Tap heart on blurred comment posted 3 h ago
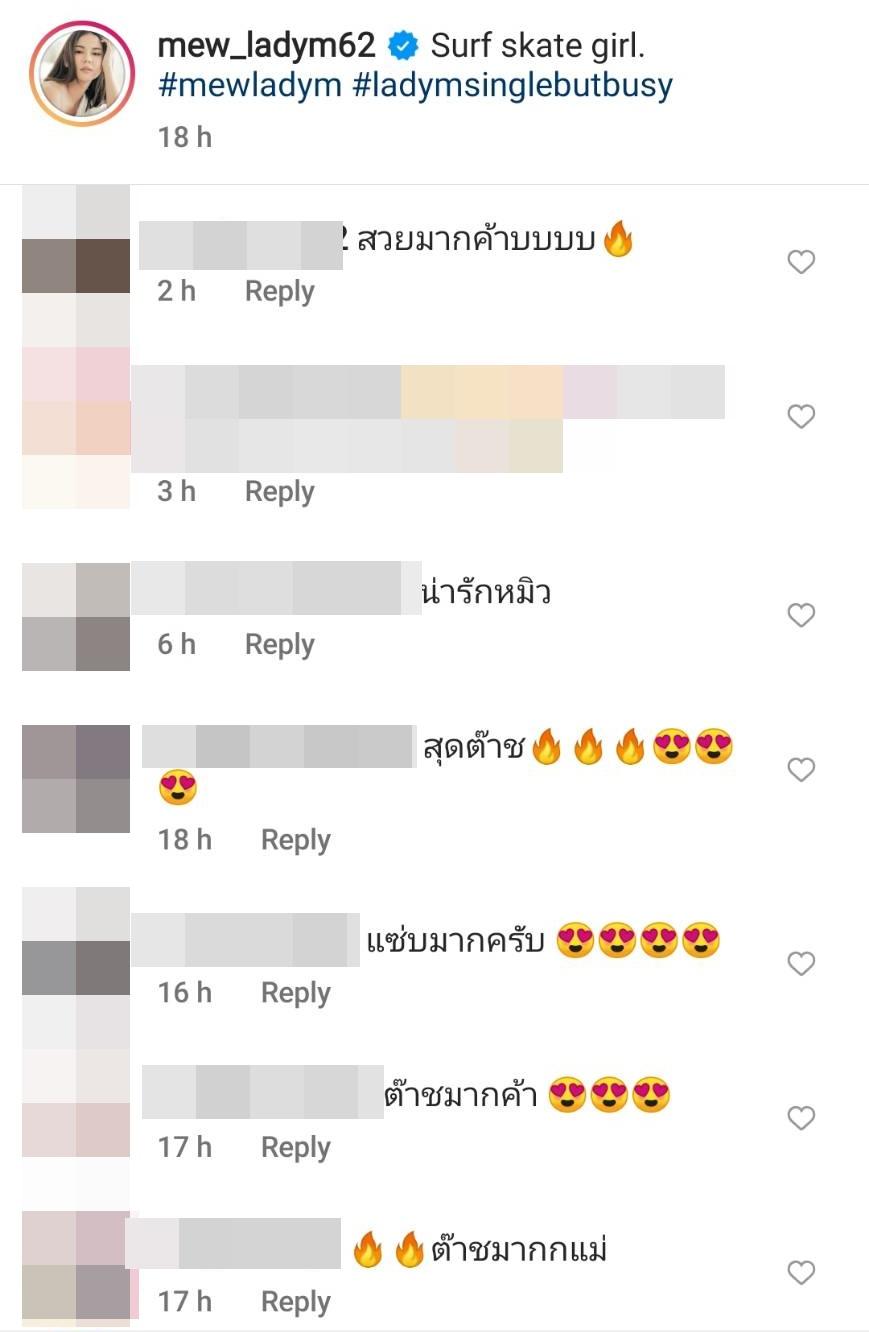Image resolution: width=869 pixels, height=1332 pixels. point(801,416)
